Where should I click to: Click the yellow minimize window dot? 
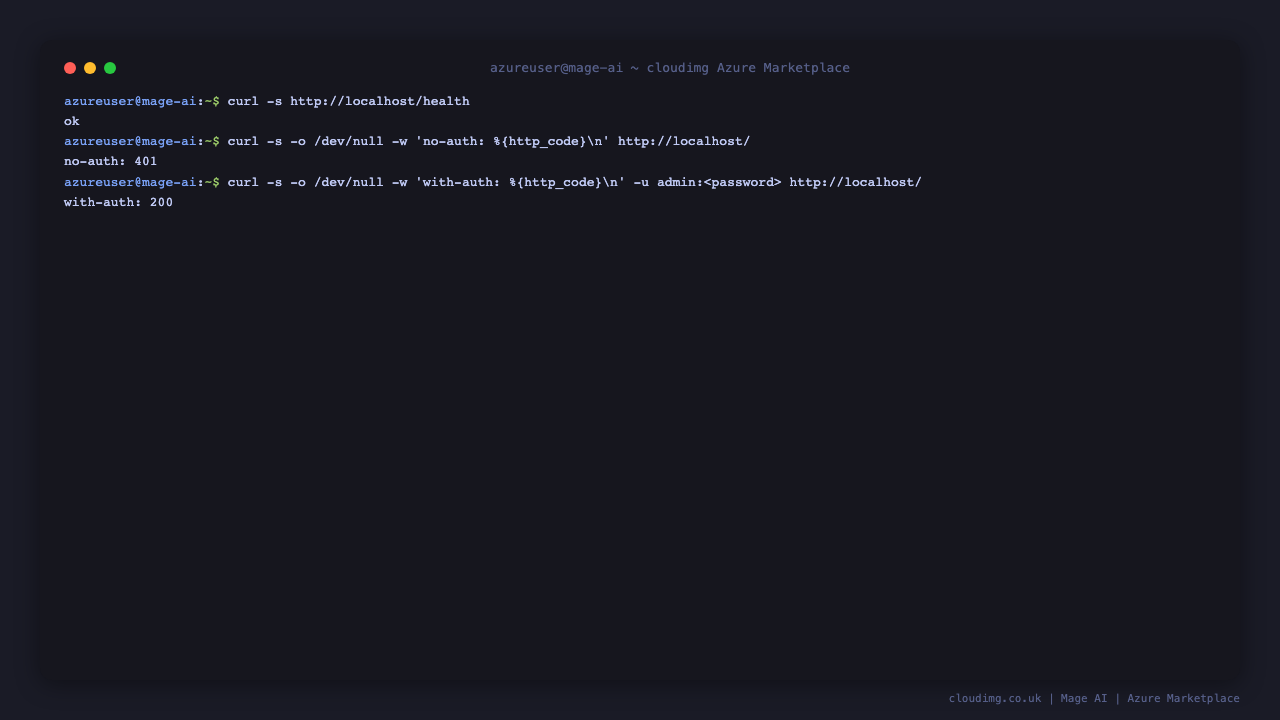tap(90, 68)
